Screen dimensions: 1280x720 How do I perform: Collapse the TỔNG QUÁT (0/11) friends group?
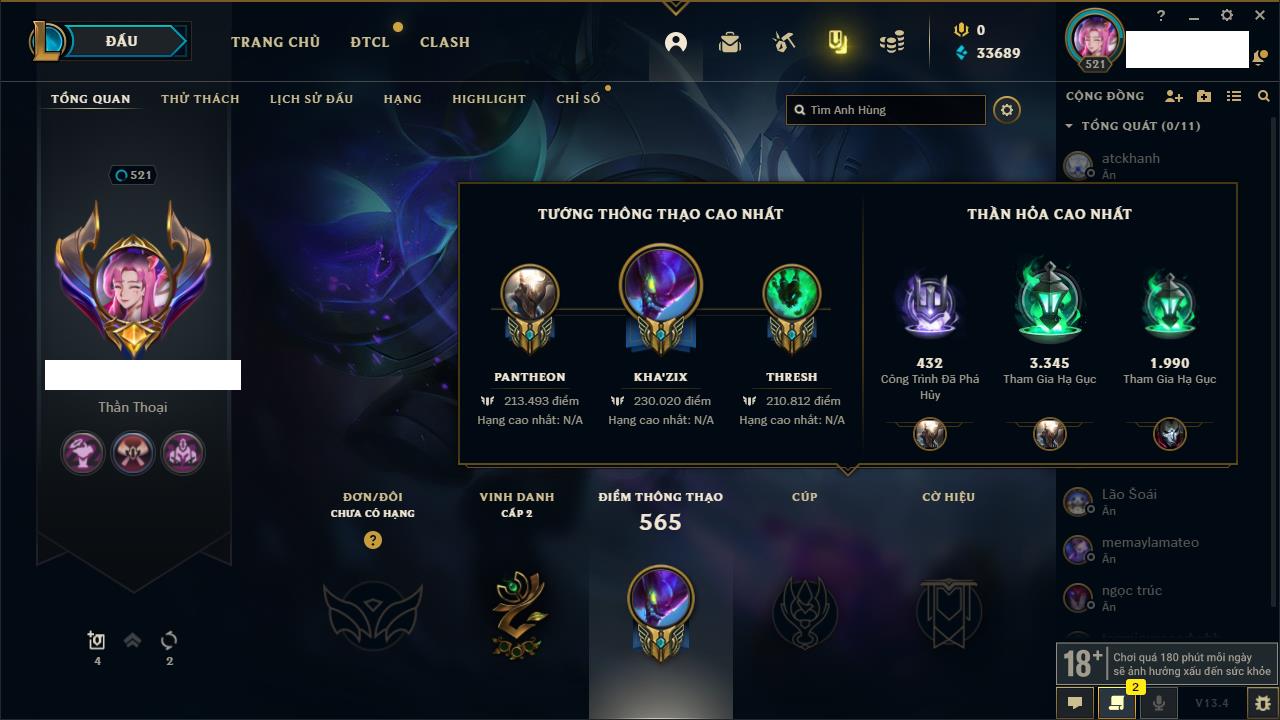click(1133, 126)
